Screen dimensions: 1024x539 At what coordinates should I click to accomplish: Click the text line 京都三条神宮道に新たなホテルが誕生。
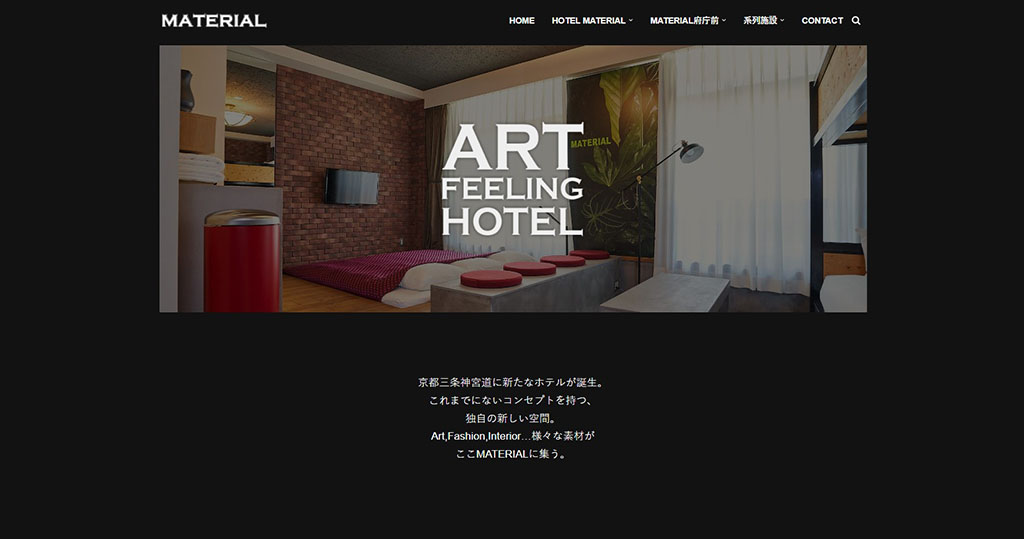(x=512, y=382)
